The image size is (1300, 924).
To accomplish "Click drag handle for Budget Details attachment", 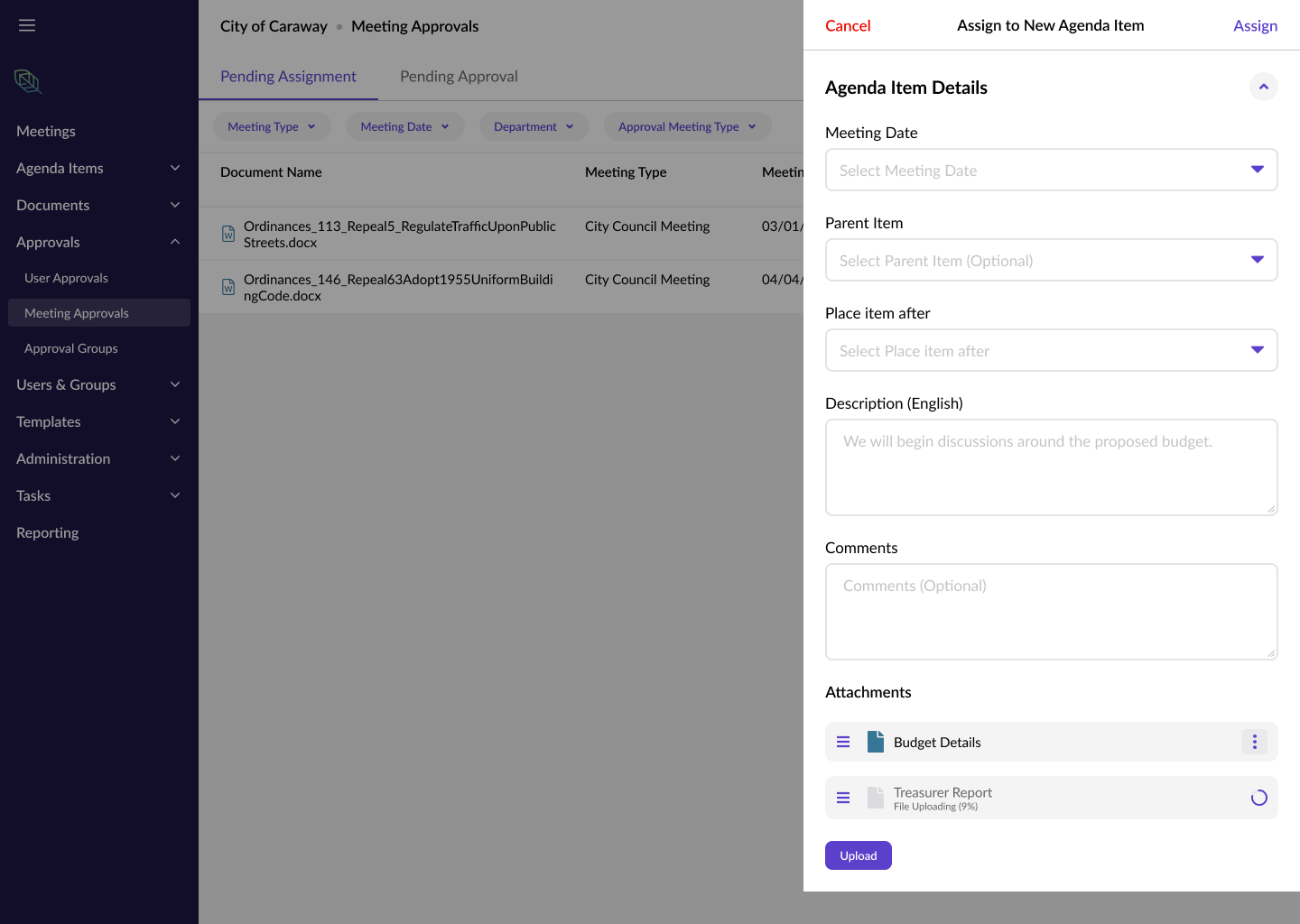I will click(x=843, y=742).
